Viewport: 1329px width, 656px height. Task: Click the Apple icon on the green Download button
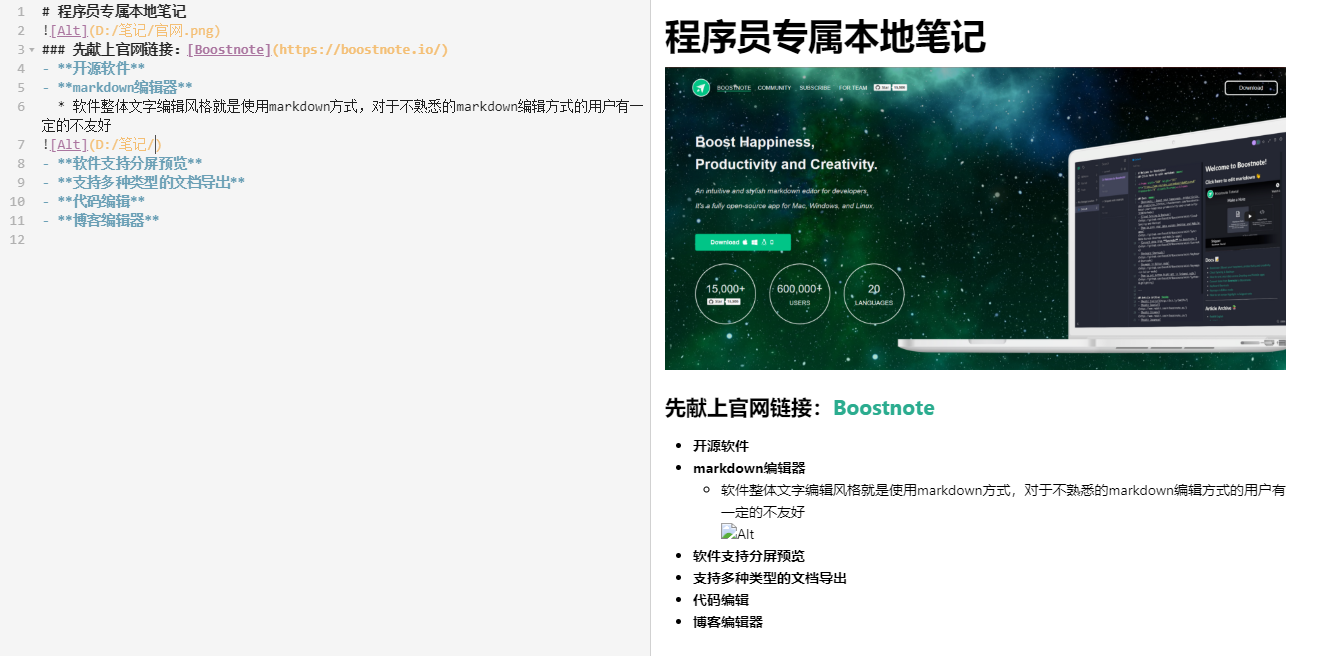[x=743, y=242]
